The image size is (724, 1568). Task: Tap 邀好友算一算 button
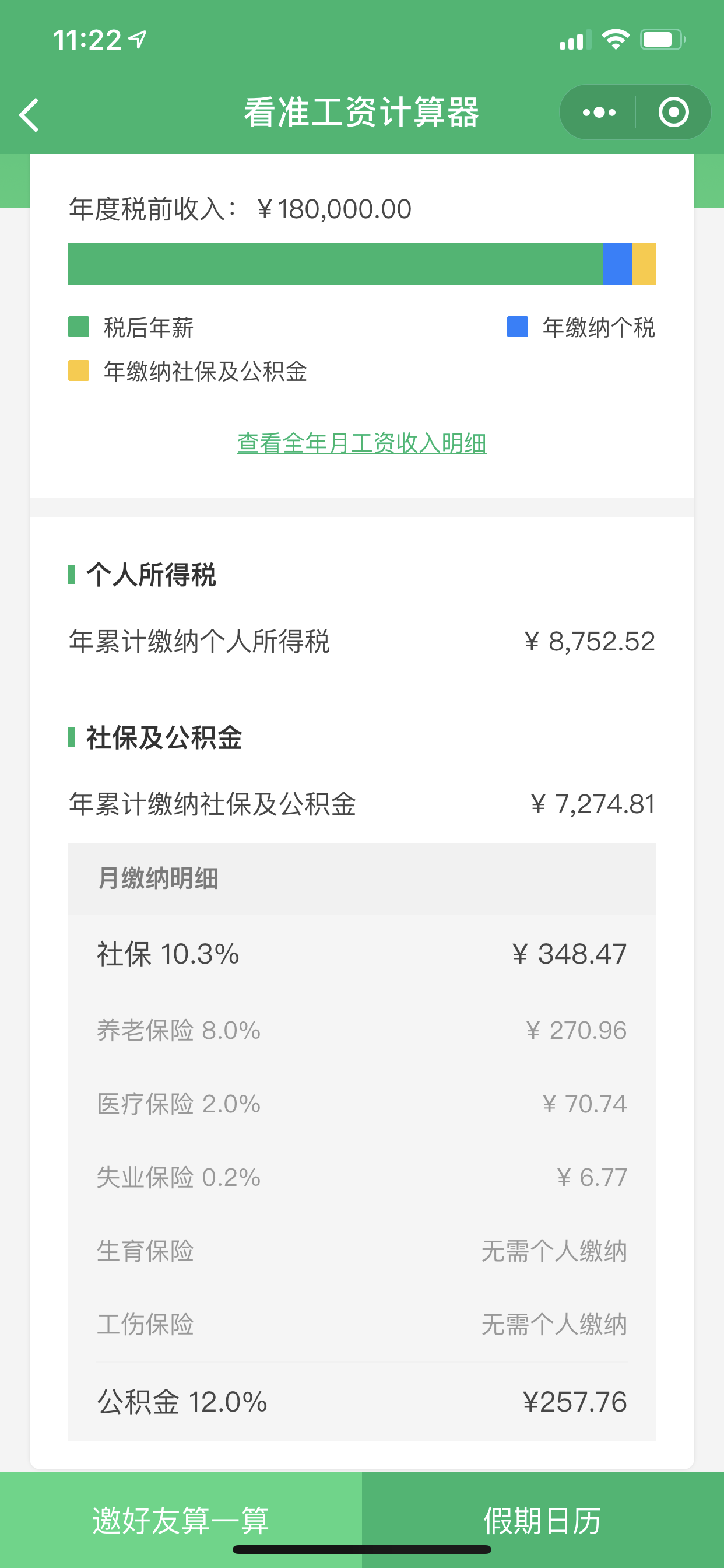(x=181, y=1520)
